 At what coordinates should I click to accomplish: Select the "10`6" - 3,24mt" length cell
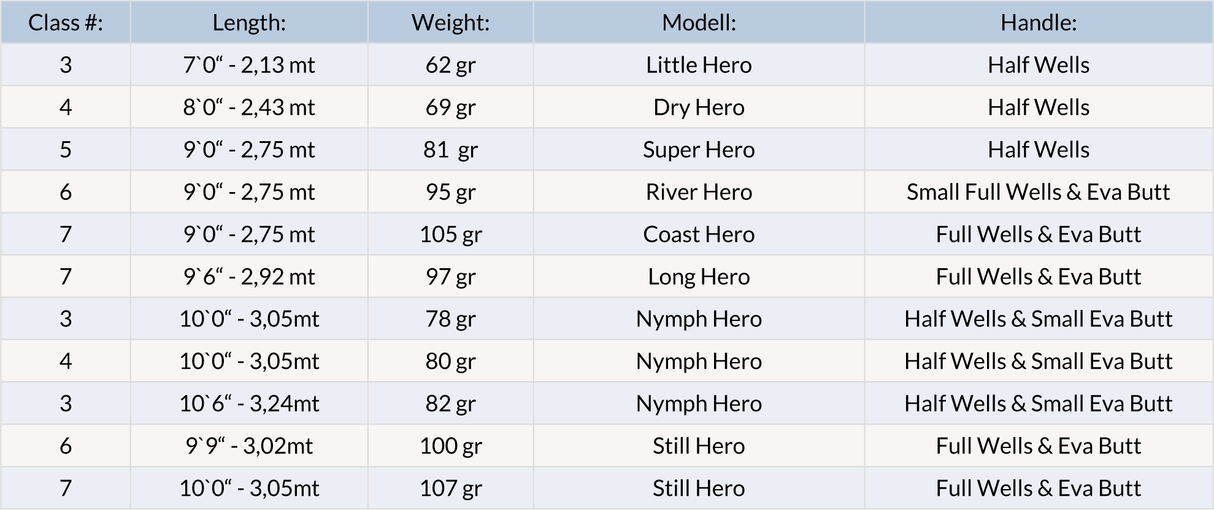[x=249, y=404]
